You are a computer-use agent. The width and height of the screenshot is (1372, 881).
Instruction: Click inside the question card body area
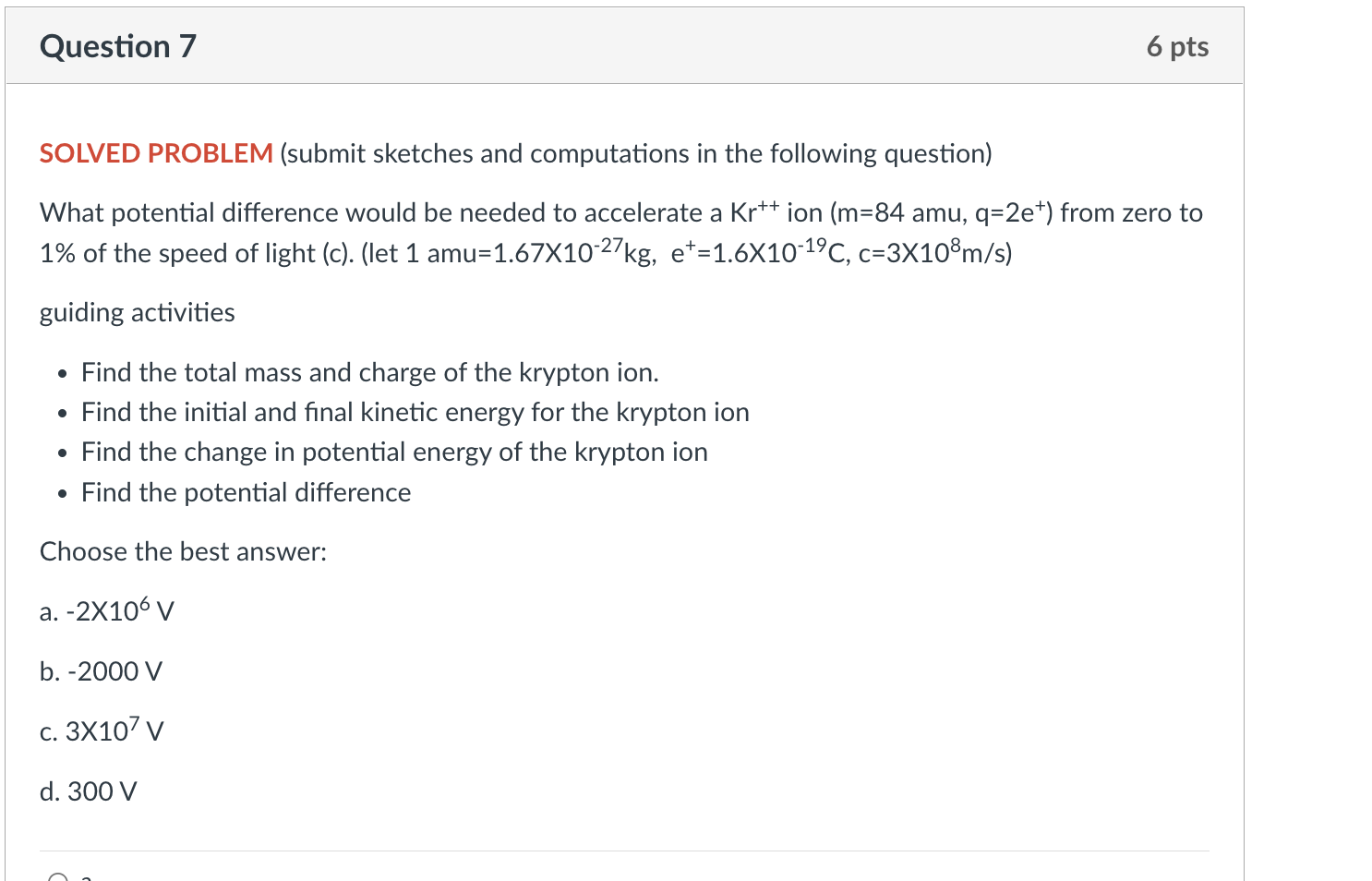coord(623,462)
